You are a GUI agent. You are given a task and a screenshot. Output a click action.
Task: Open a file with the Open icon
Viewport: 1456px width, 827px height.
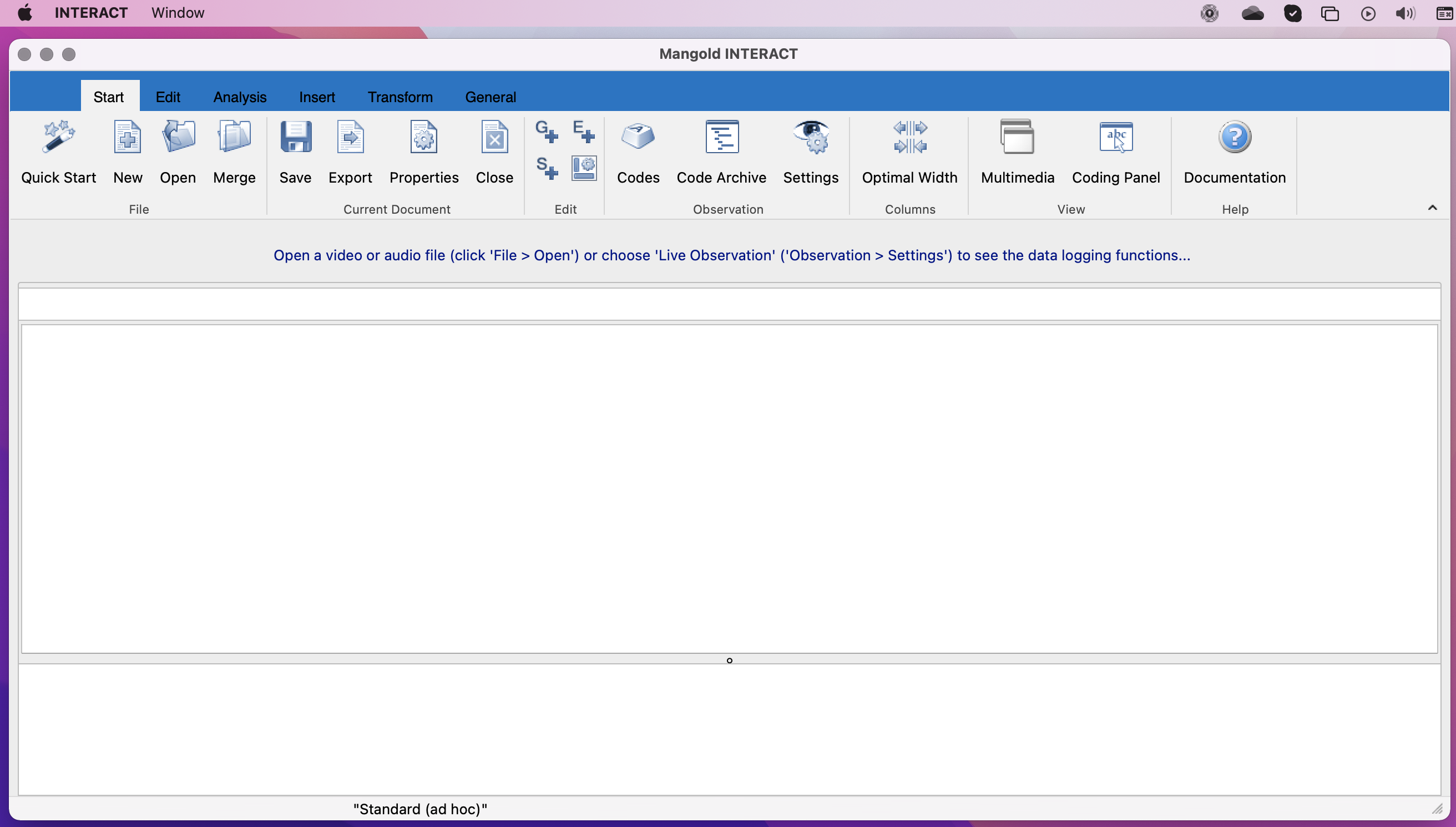(x=178, y=152)
